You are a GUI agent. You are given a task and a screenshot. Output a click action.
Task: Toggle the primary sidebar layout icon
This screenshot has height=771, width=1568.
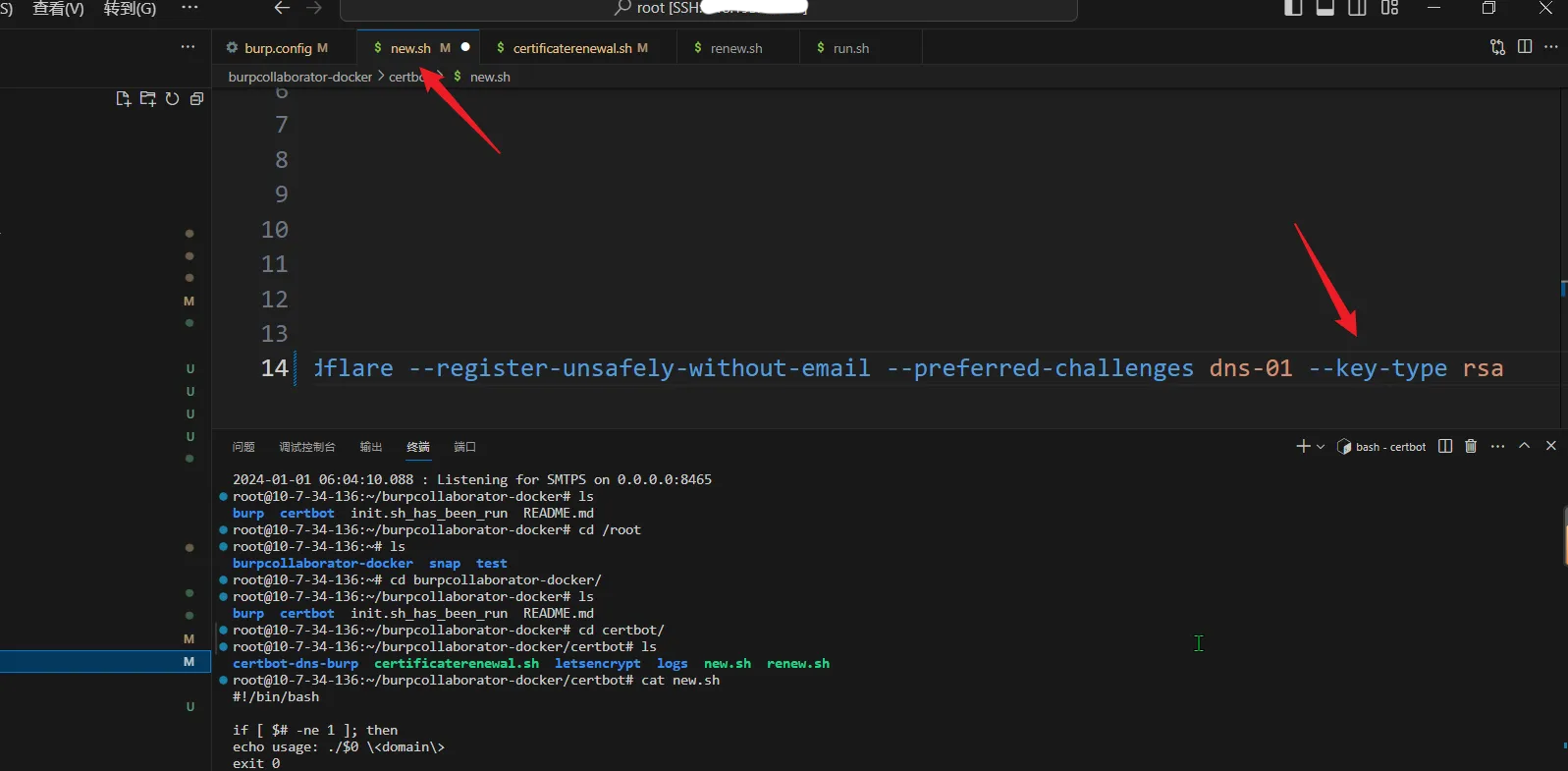[x=1293, y=8]
